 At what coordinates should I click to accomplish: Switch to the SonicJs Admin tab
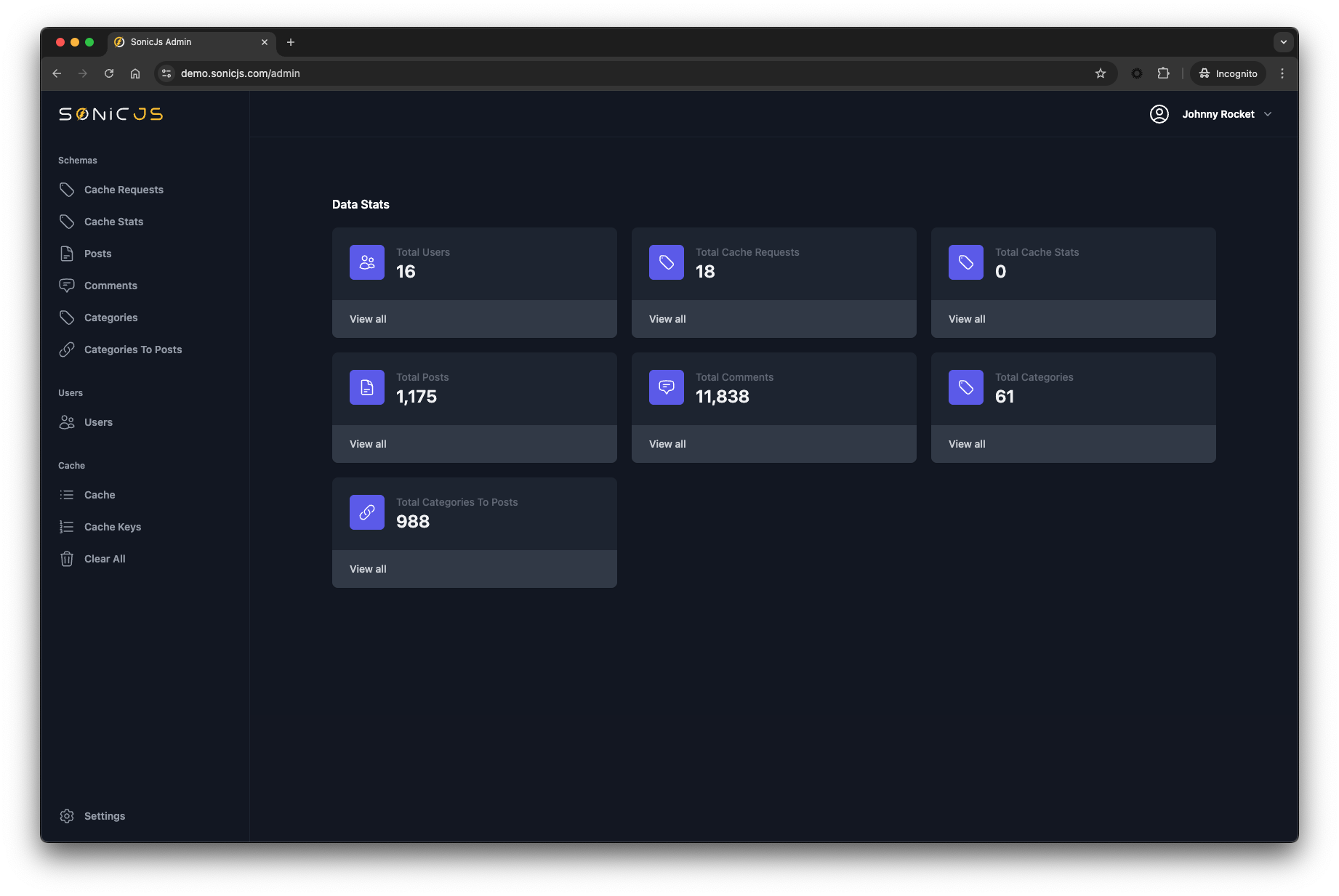pyautogui.click(x=182, y=42)
